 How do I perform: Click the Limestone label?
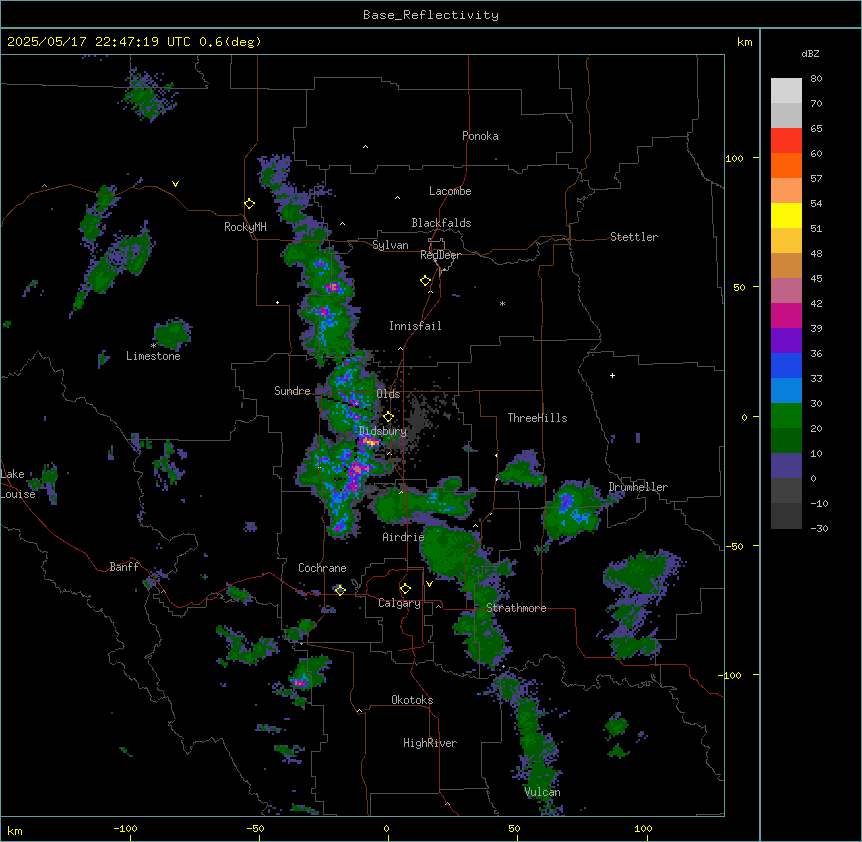point(153,356)
